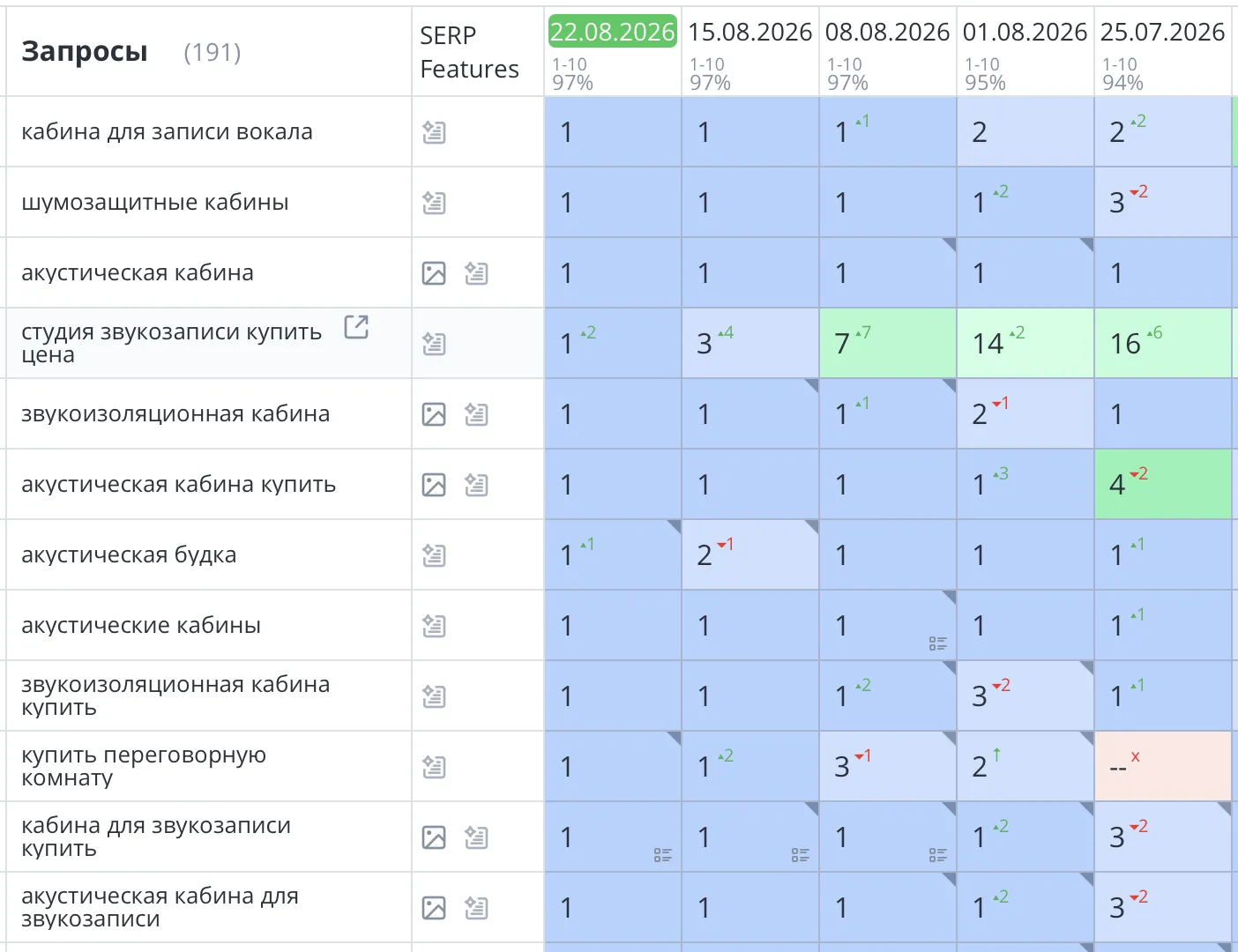This screenshot has width=1238, height=952.
Task: Click SERP snippet icon in шумозащитные кабины row
Action: (x=434, y=203)
